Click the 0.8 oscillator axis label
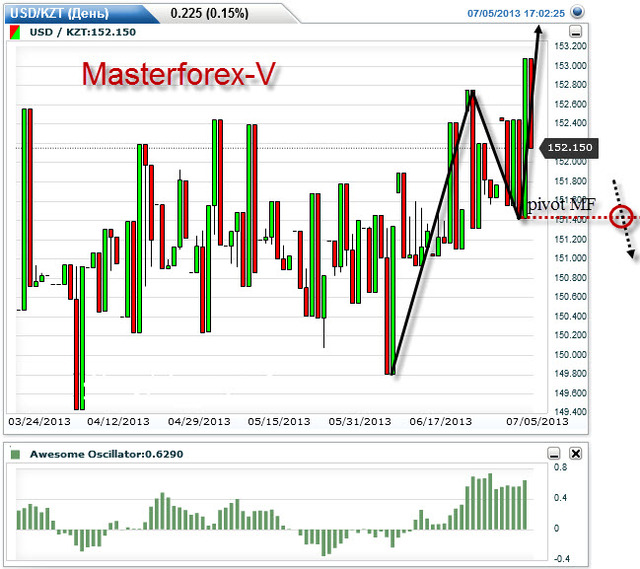Screen dimensions: 640x569 click(560, 467)
